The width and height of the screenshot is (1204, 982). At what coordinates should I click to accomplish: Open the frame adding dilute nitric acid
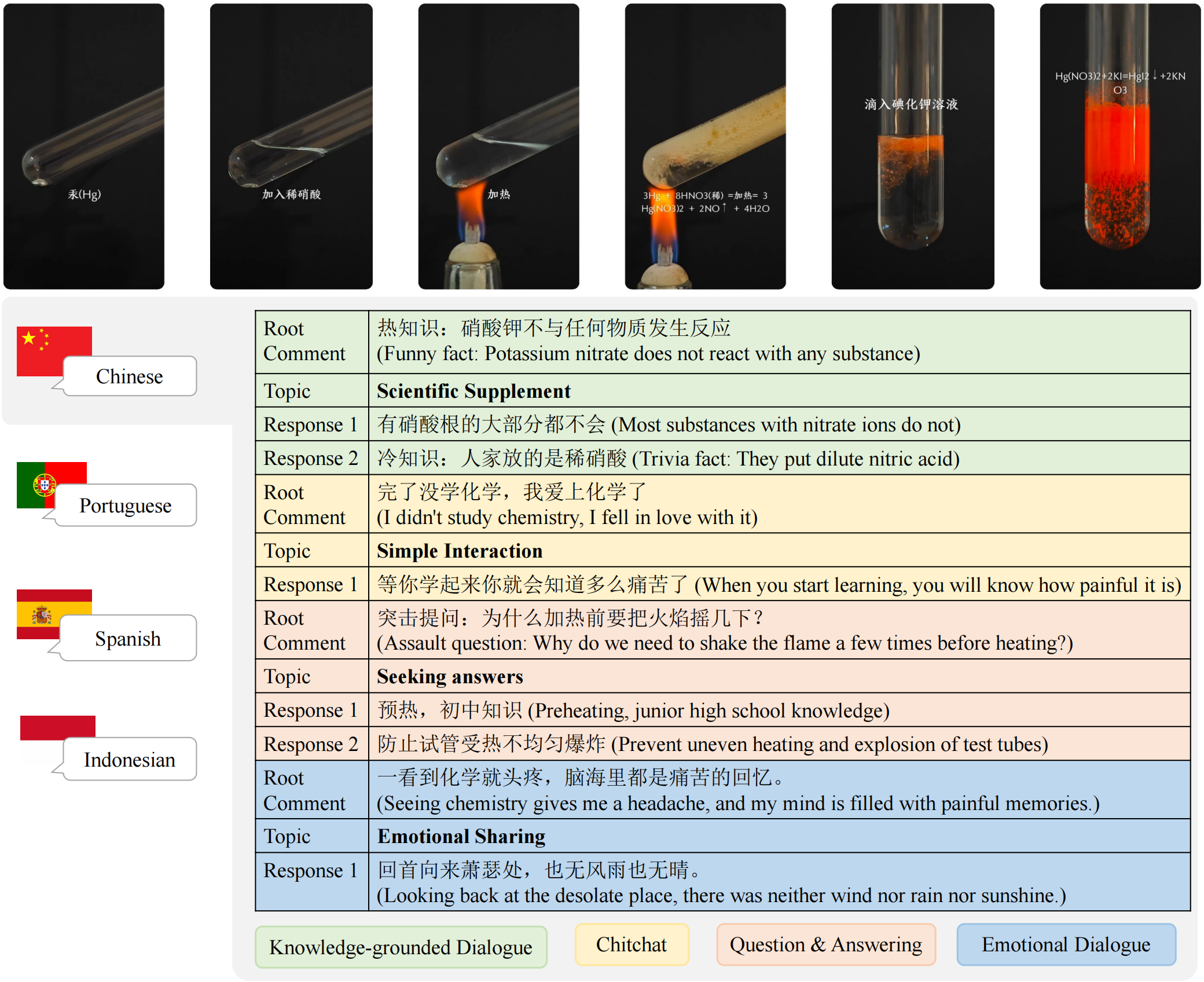[291, 146]
